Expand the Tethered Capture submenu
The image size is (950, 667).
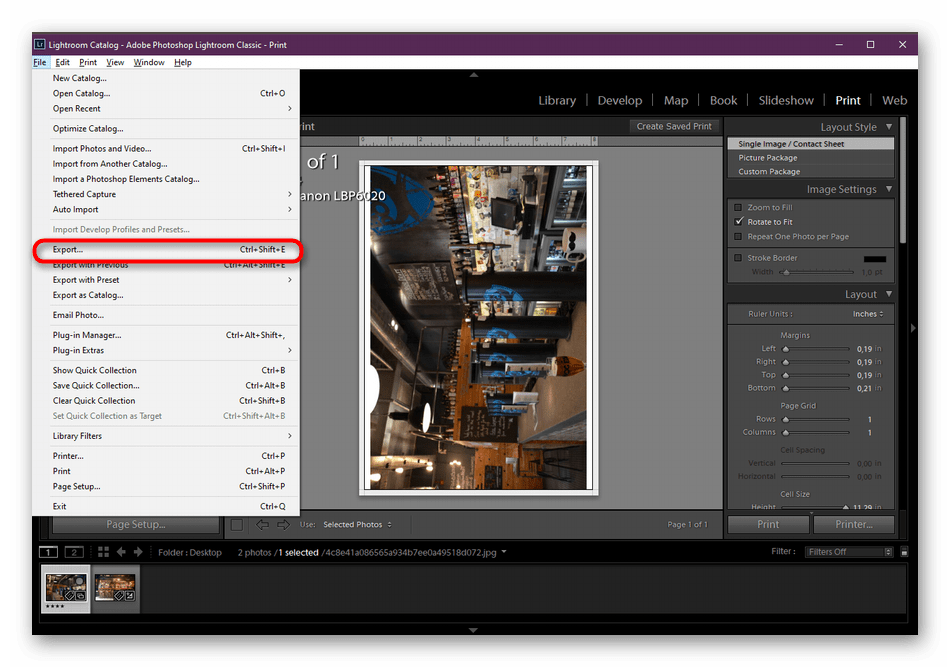tap(167, 194)
